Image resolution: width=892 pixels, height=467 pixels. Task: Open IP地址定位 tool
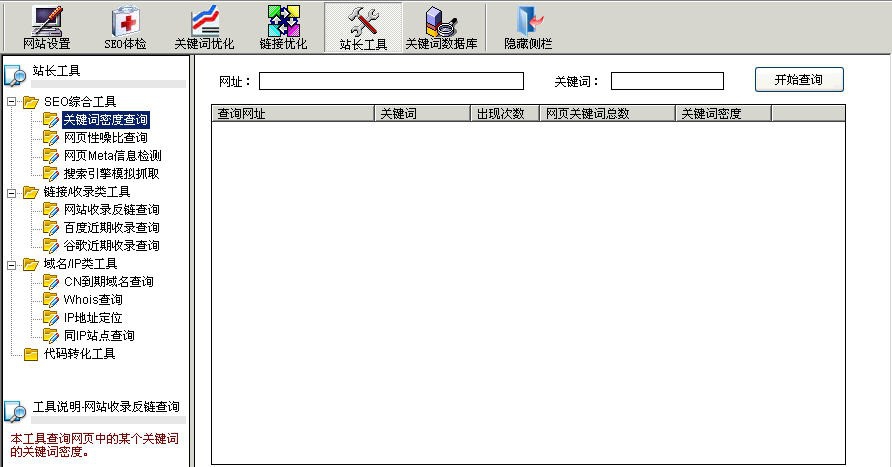click(x=93, y=318)
